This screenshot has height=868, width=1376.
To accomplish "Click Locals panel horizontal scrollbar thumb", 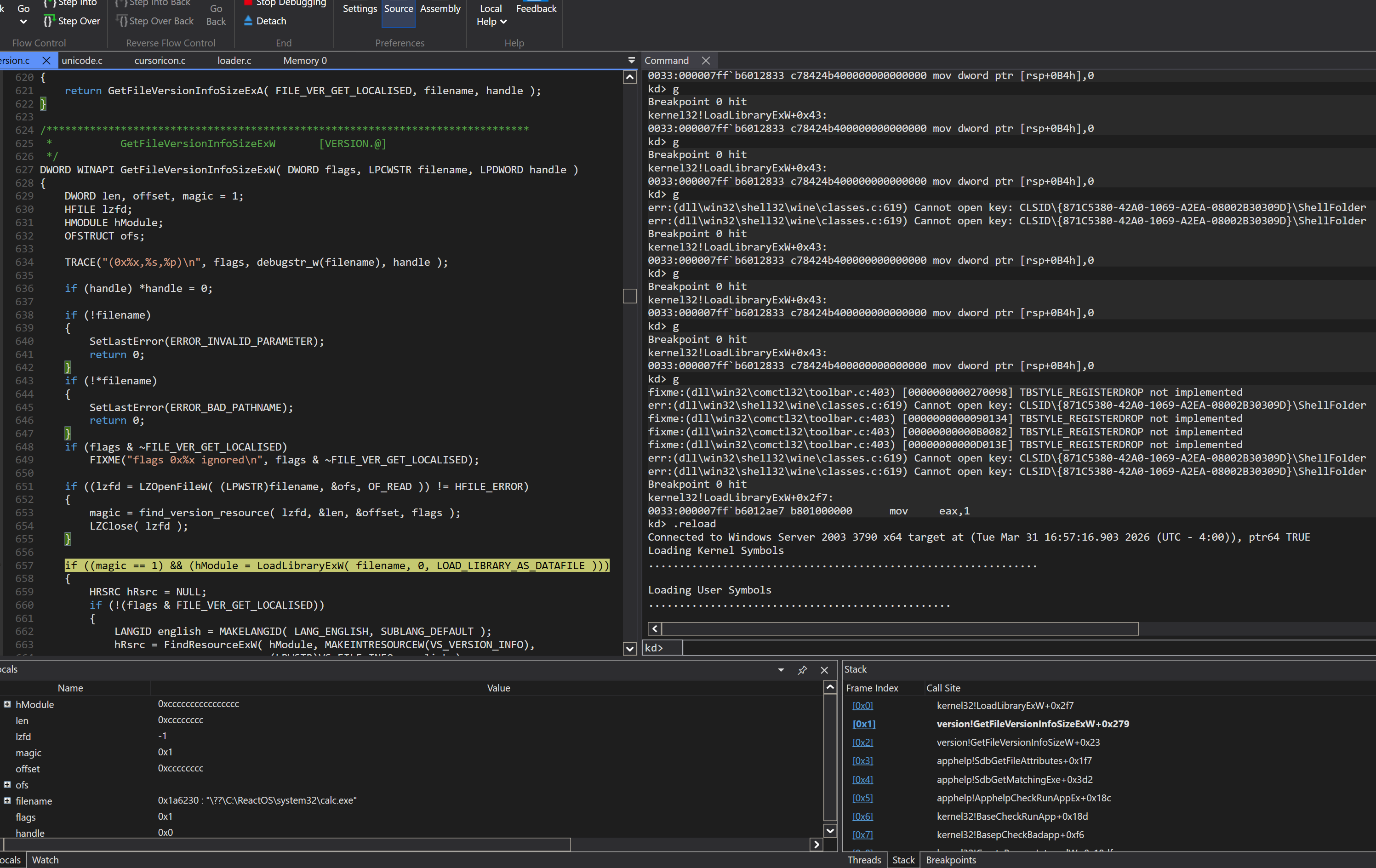I will click(x=287, y=845).
